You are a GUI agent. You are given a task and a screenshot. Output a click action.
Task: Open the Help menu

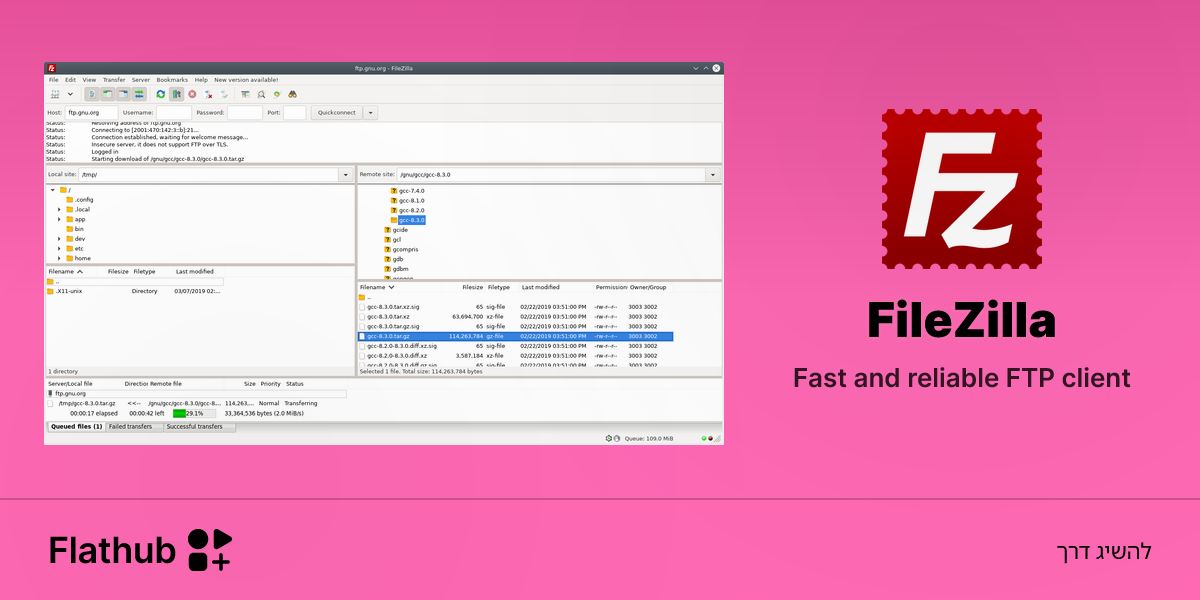point(201,79)
